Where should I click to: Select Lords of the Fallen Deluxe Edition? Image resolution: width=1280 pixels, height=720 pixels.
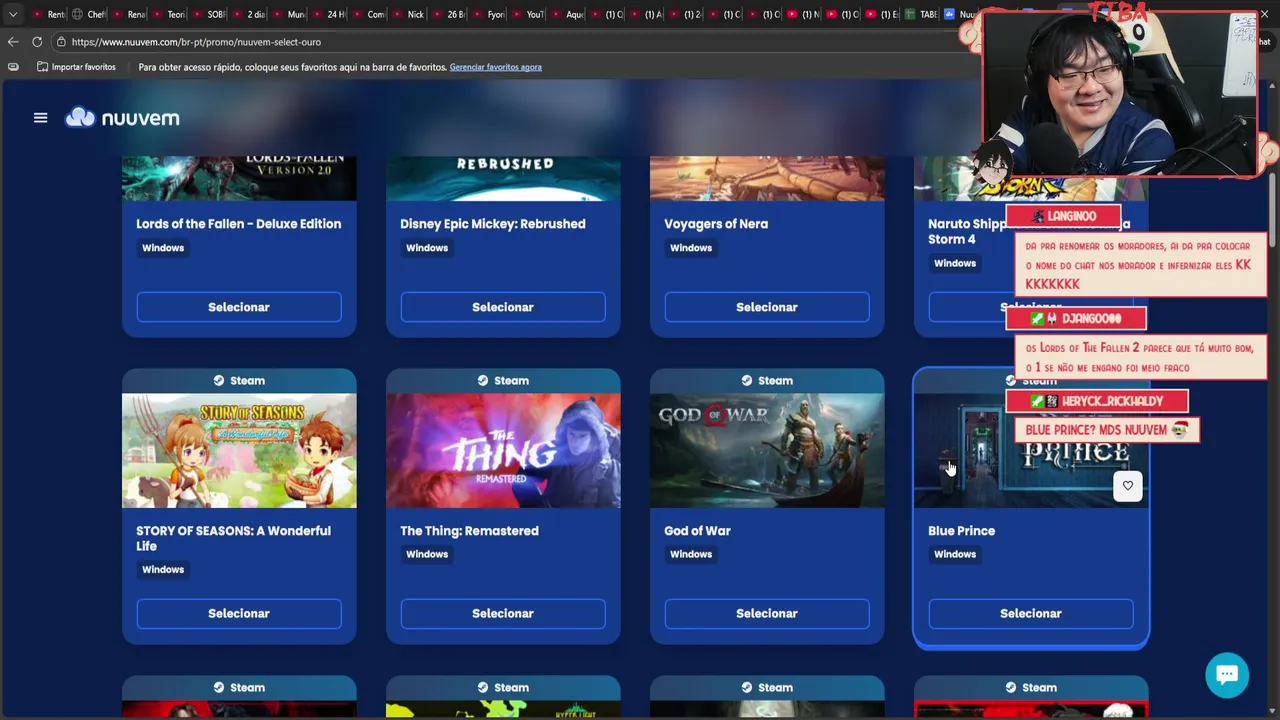(239, 307)
